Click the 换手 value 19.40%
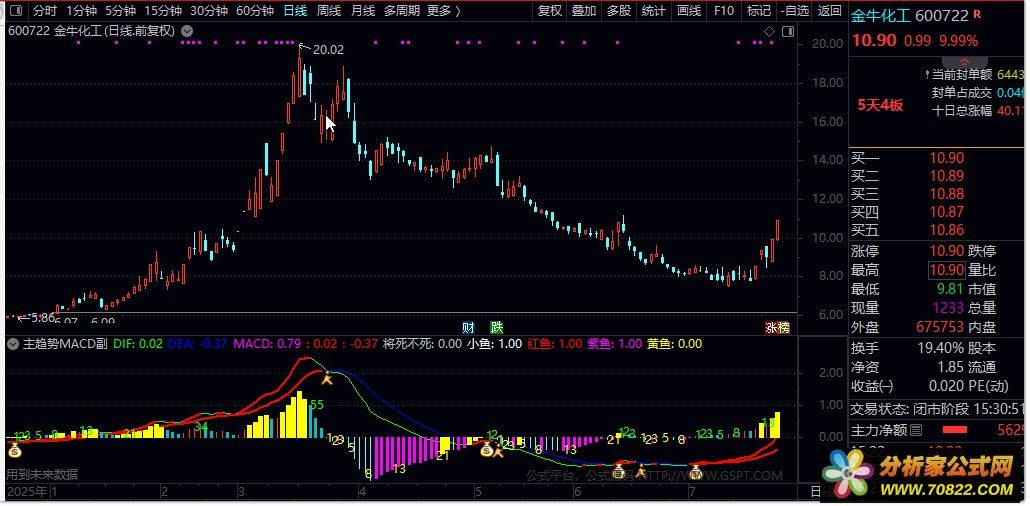The width and height of the screenshot is (1030, 506). [x=941, y=348]
